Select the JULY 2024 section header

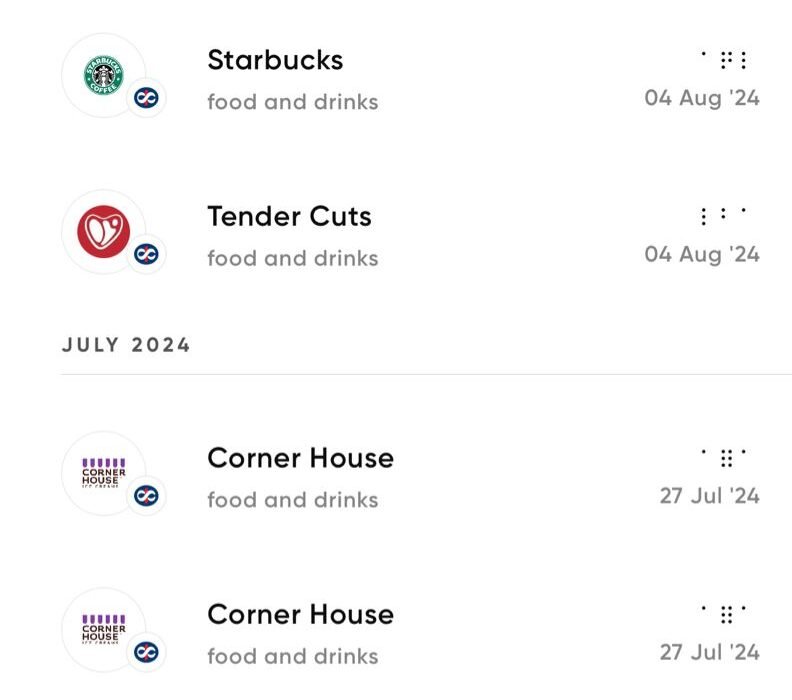[x=126, y=345]
